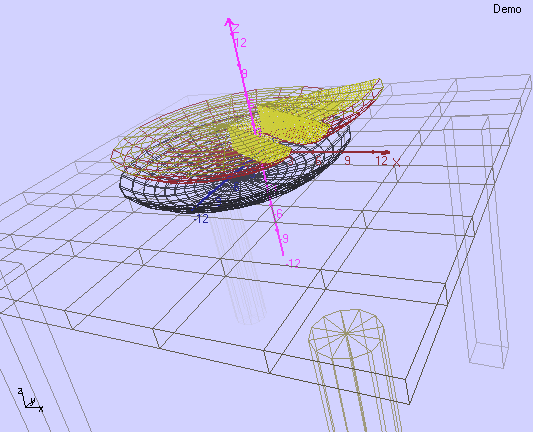
Task: Click the 9 tick label on the red X axis
Action: pos(347,160)
